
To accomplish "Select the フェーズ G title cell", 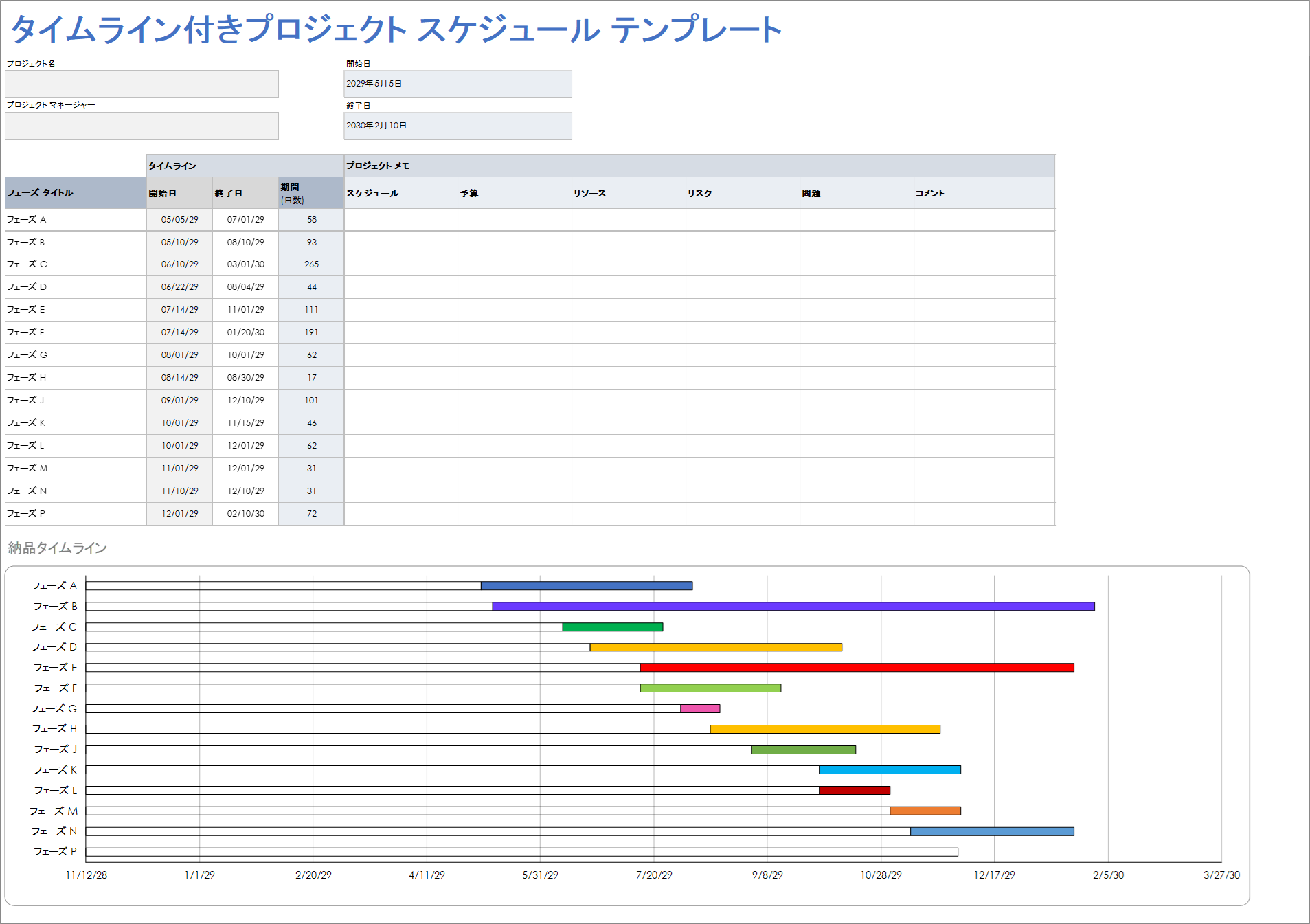I will [76, 355].
